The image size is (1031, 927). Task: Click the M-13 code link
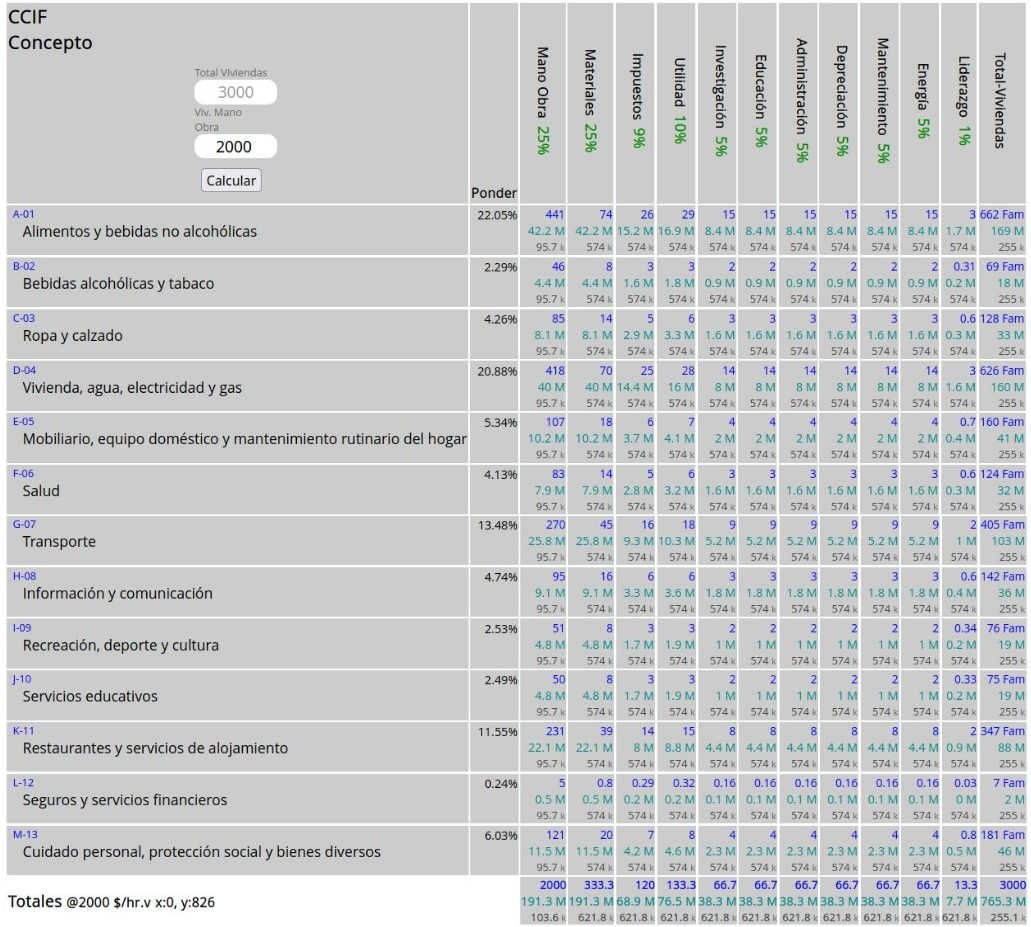[25, 834]
